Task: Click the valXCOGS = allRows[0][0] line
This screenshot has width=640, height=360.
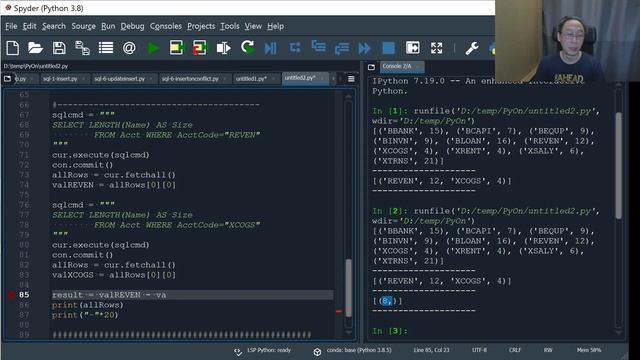Action: click(113, 275)
